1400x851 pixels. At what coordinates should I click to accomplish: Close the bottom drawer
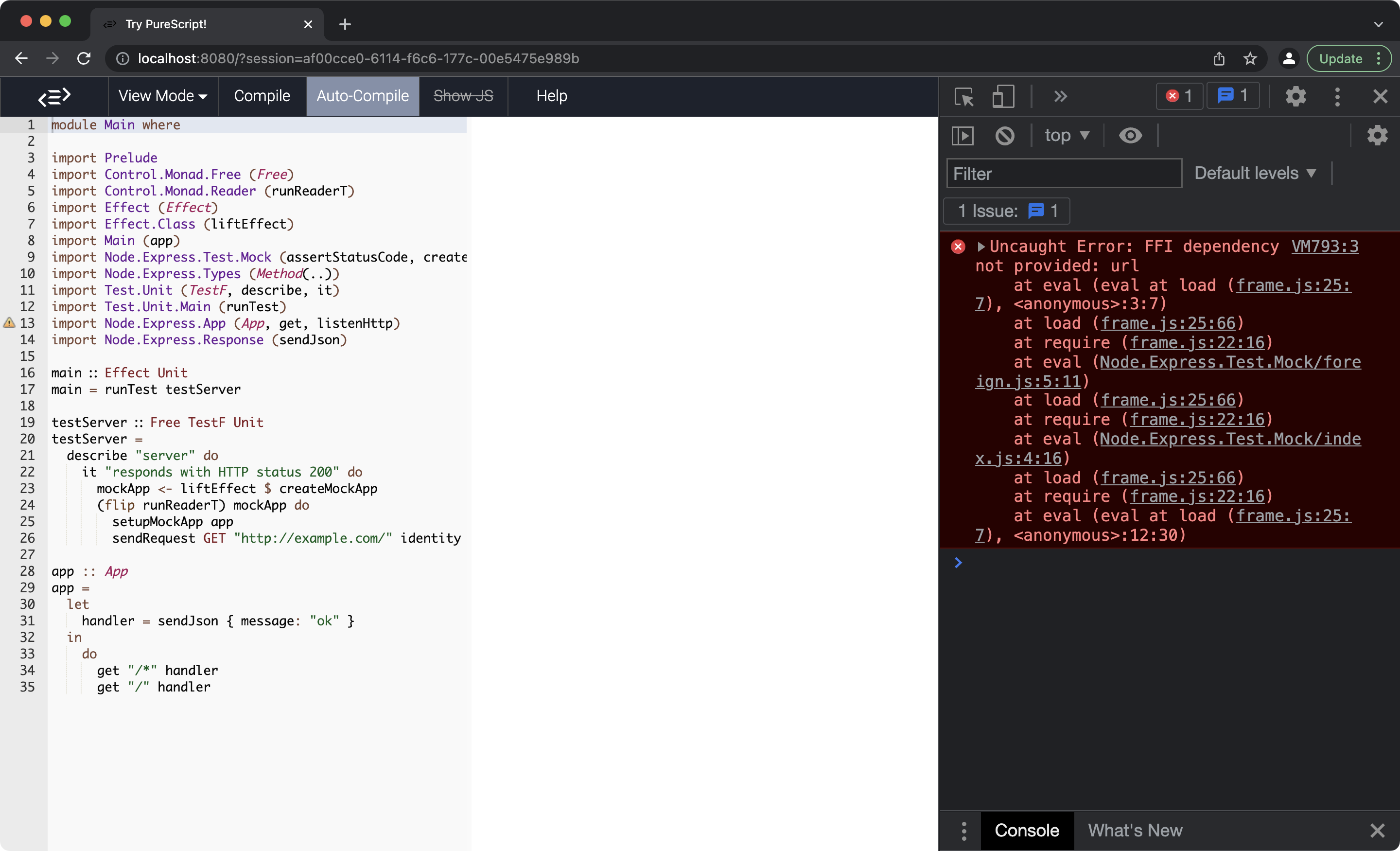tap(1377, 831)
